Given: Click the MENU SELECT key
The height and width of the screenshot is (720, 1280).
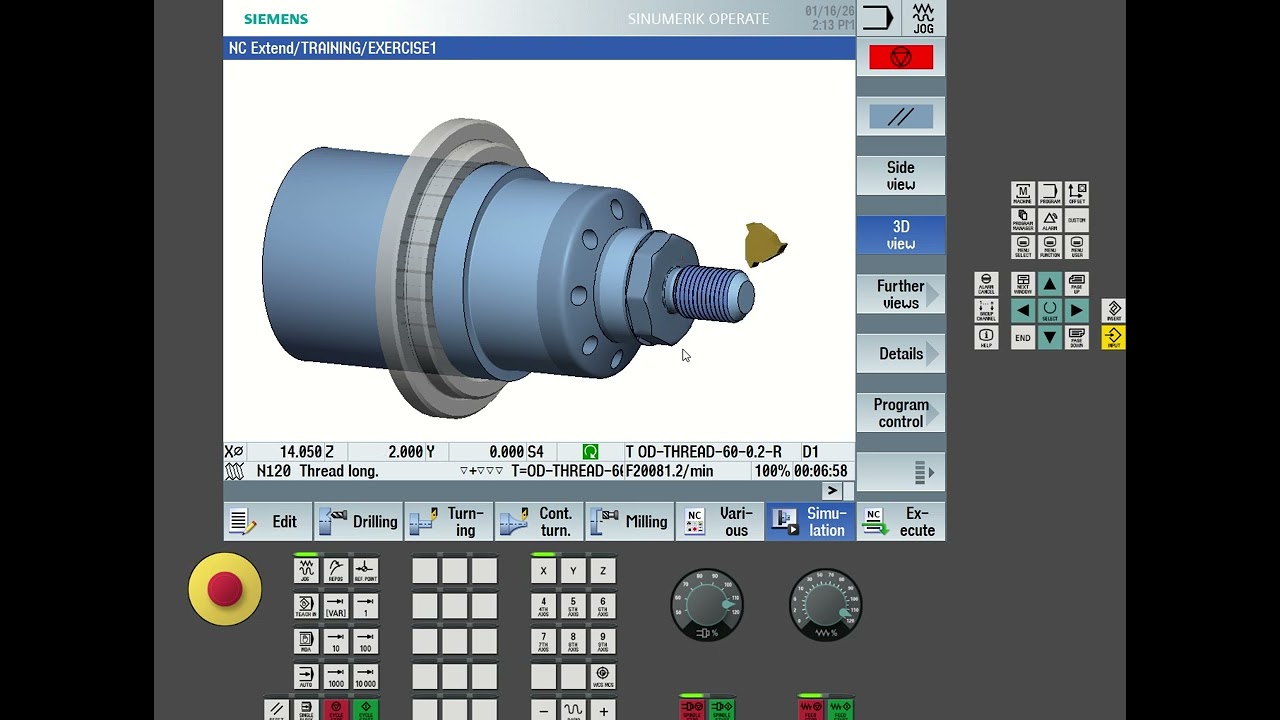Looking at the screenshot, I should [1023, 247].
